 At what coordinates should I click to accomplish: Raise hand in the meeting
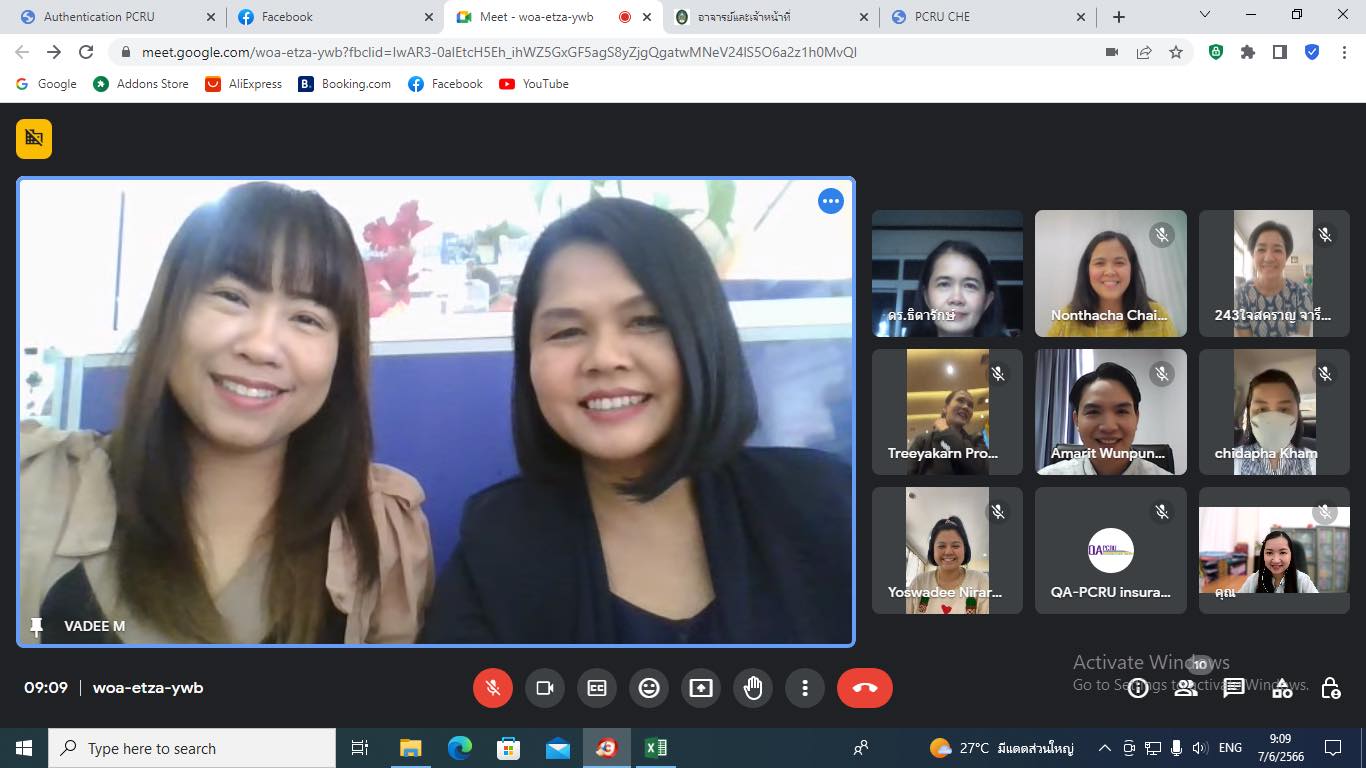pos(753,688)
